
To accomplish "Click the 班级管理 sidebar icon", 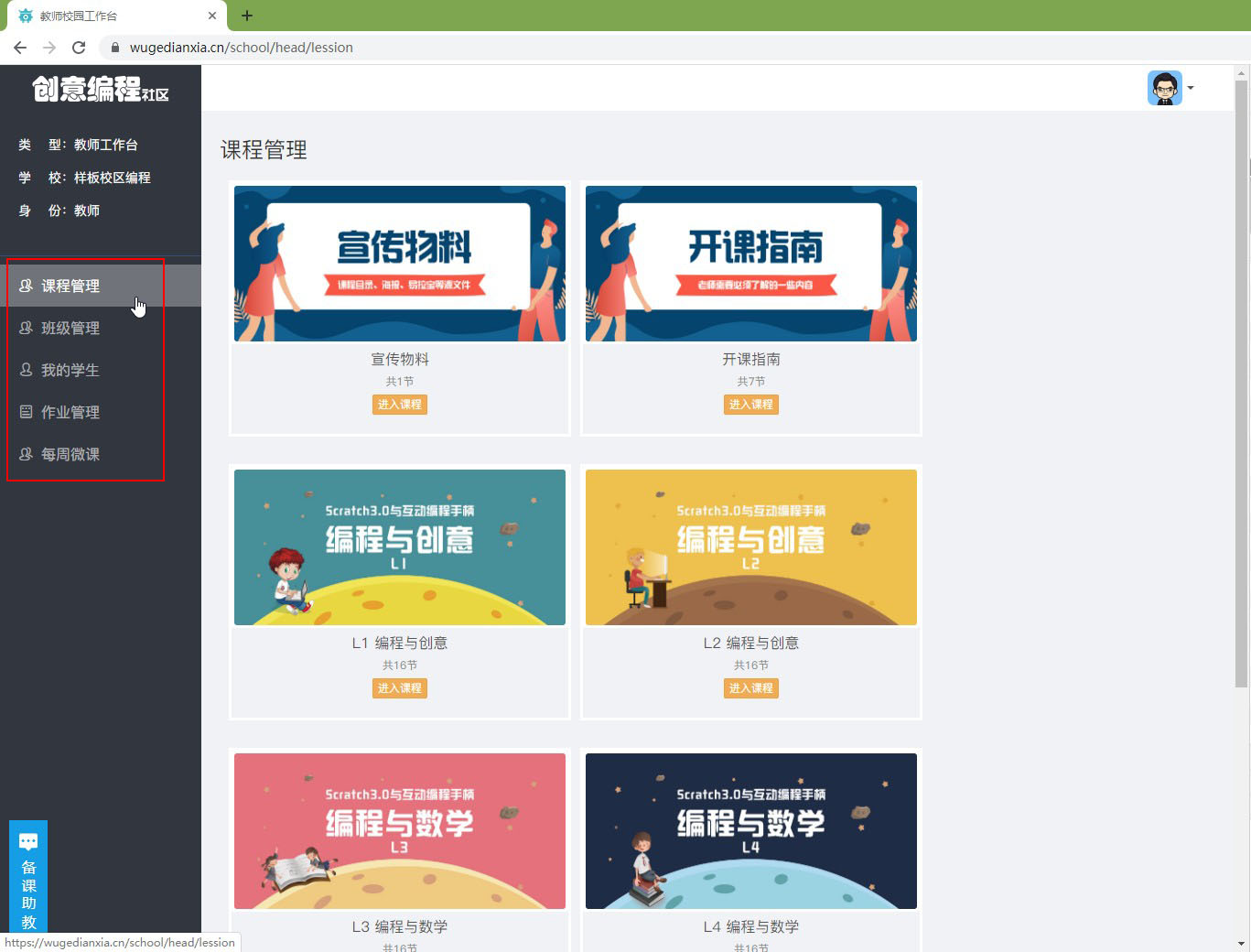I will [26, 328].
